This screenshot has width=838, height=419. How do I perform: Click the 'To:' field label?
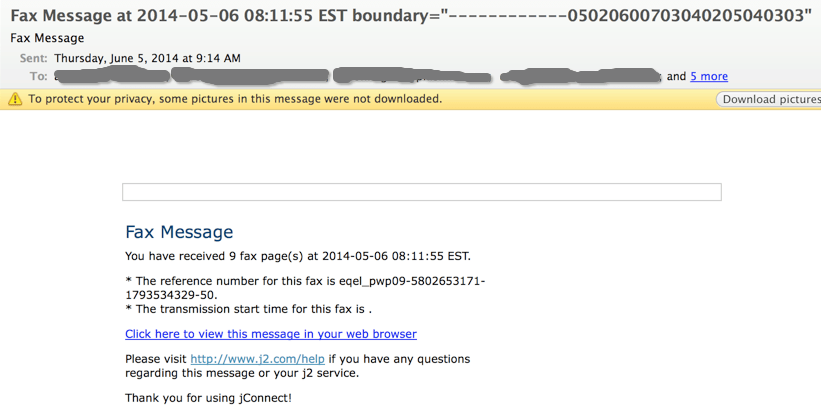click(x=39, y=76)
